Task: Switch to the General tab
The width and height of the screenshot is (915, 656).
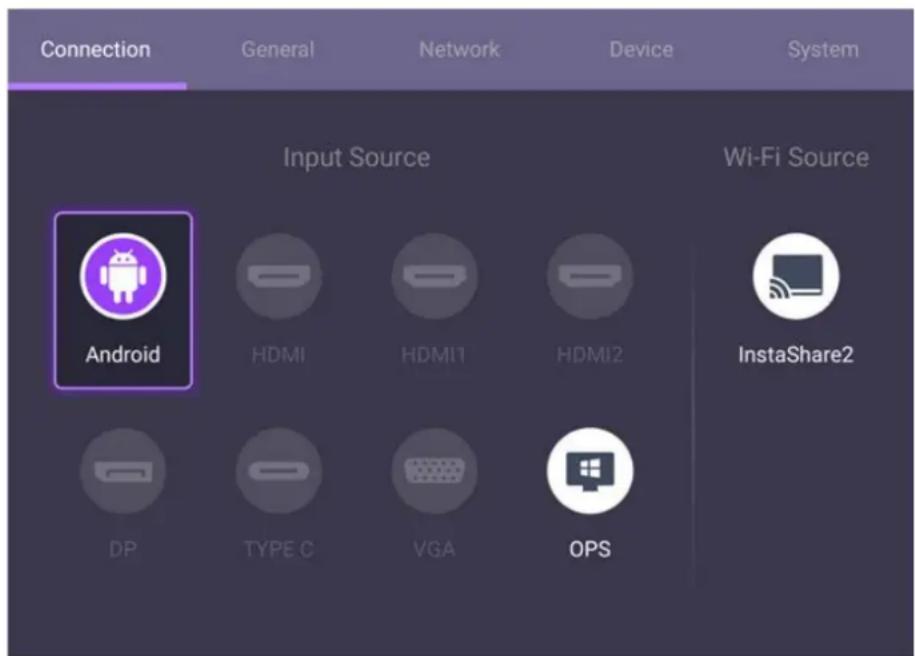Action: pos(278,50)
